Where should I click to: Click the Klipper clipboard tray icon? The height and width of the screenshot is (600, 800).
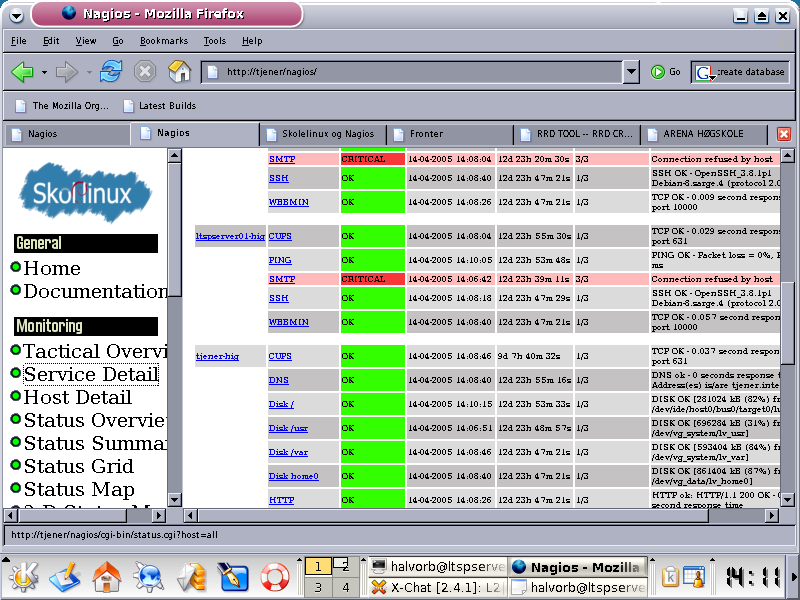pos(670,577)
